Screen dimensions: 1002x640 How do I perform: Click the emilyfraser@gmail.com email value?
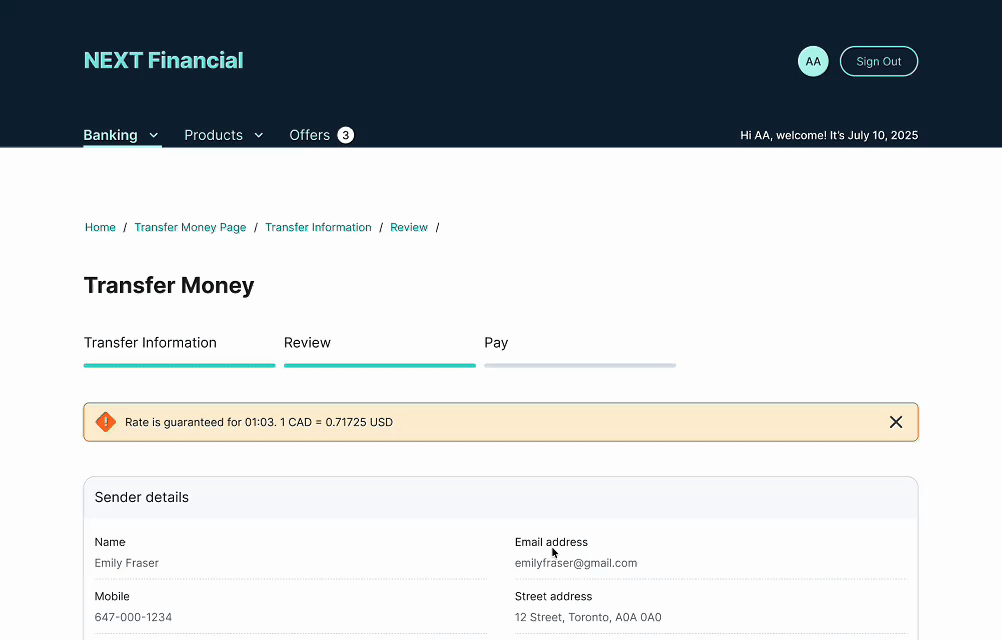click(x=576, y=563)
